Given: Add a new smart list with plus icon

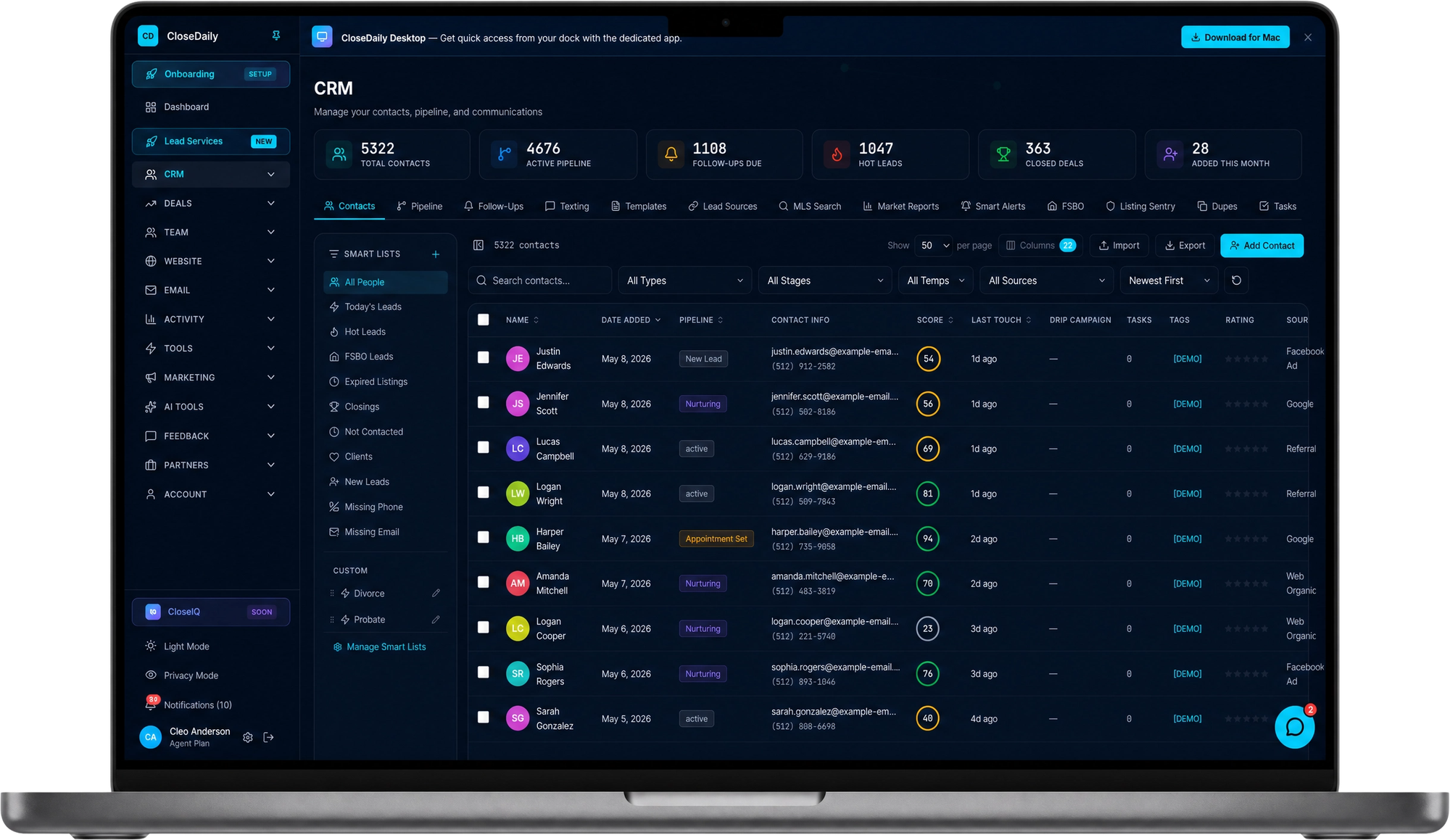Looking at the screenshot, I should (x=436, y=254).
